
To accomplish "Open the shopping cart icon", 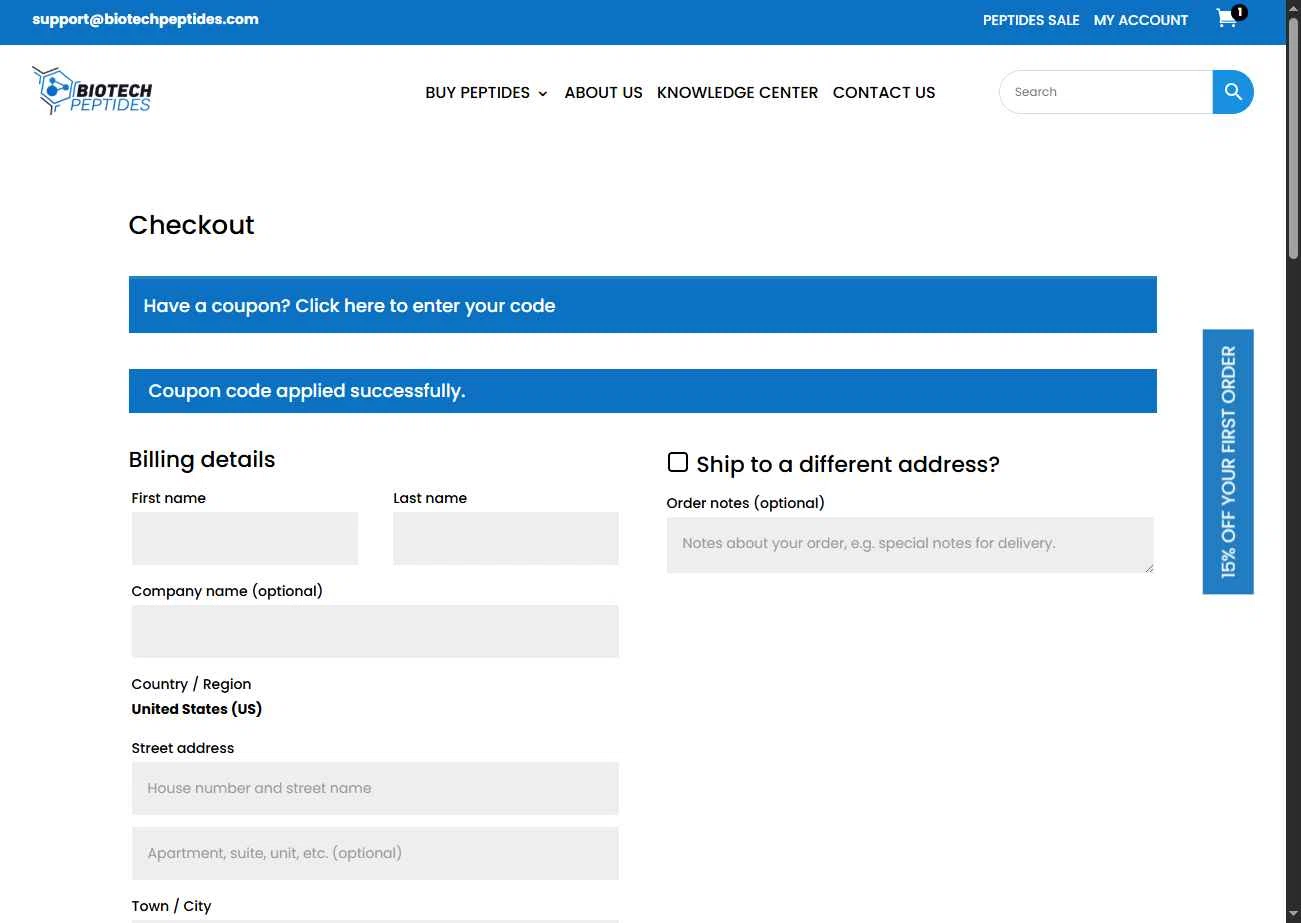I will (1227, 18).
